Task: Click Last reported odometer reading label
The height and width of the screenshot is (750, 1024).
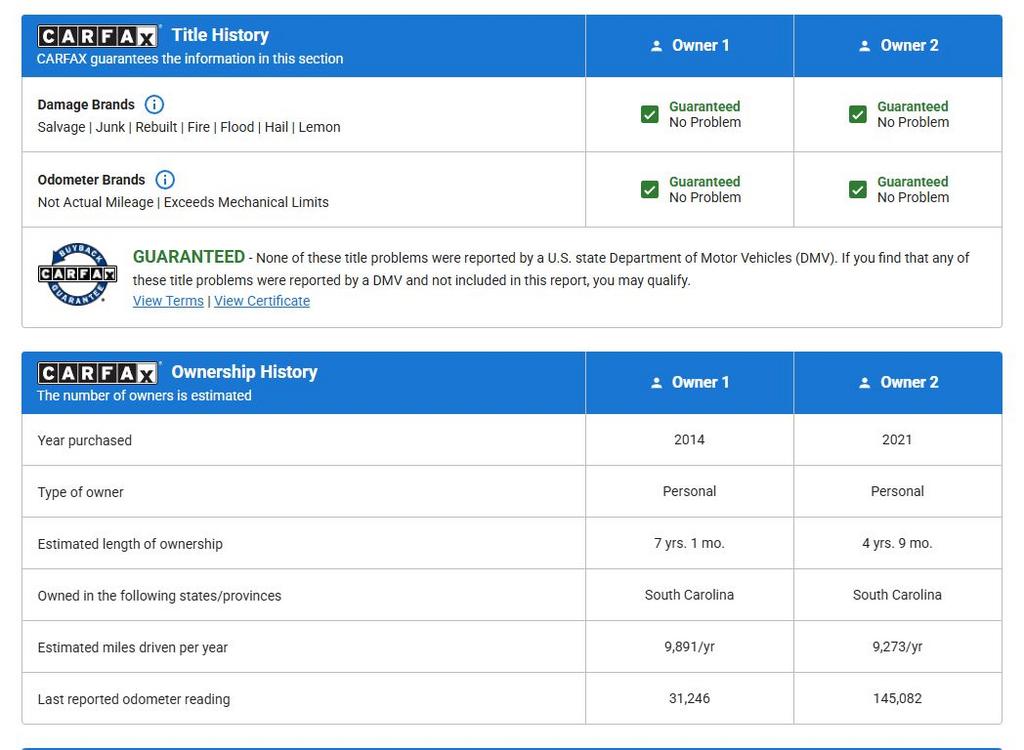Action: [134, 699]
